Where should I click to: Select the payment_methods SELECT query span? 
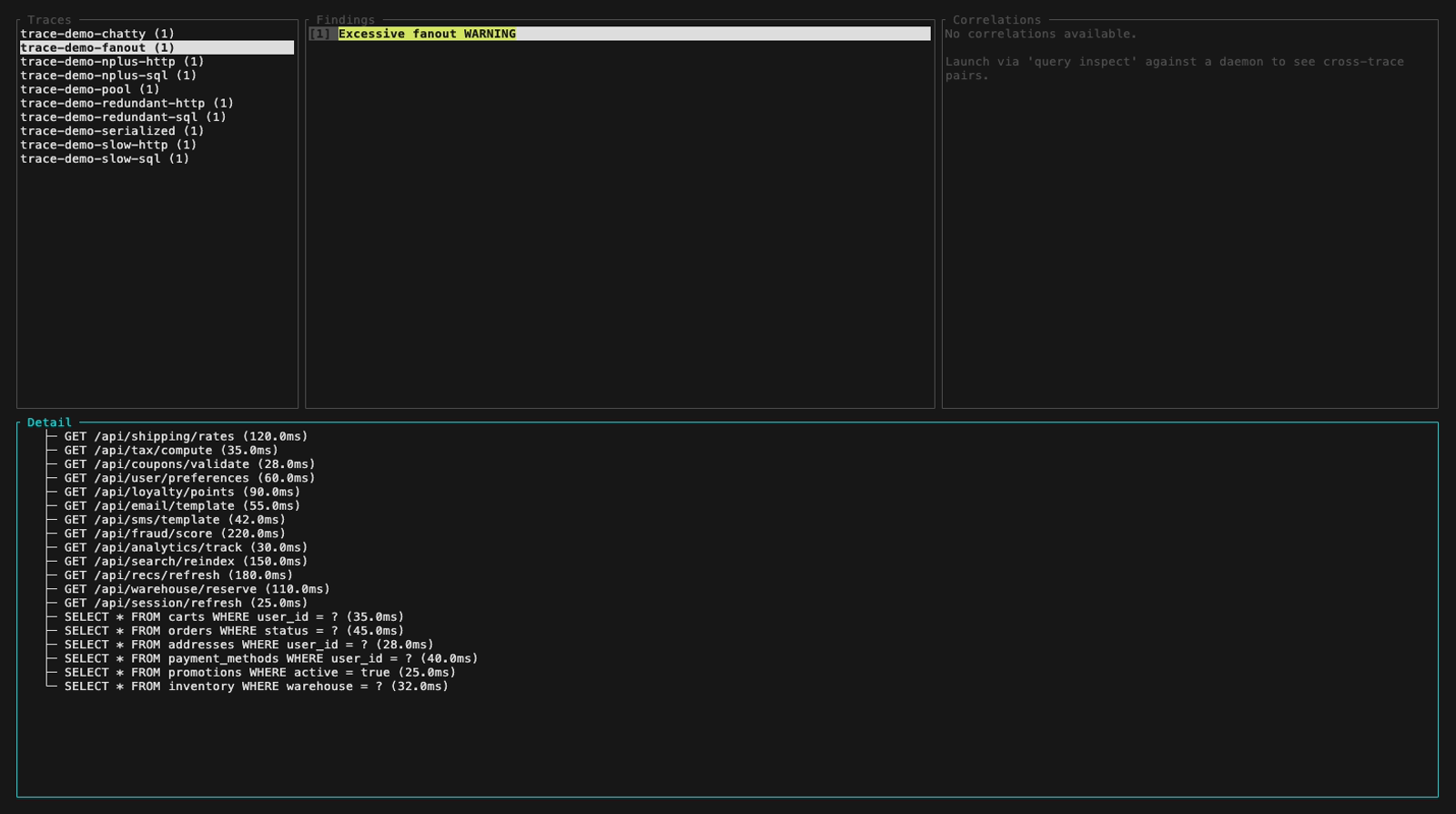271,658
